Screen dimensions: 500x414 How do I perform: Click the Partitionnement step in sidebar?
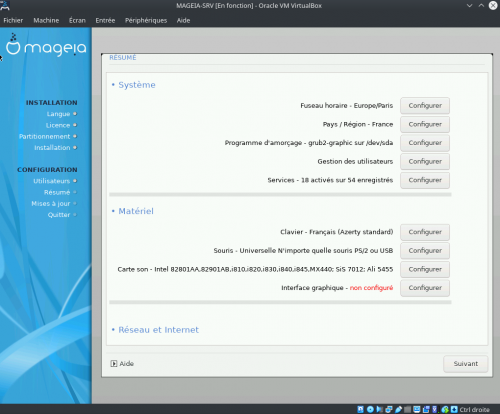[45, 136]
